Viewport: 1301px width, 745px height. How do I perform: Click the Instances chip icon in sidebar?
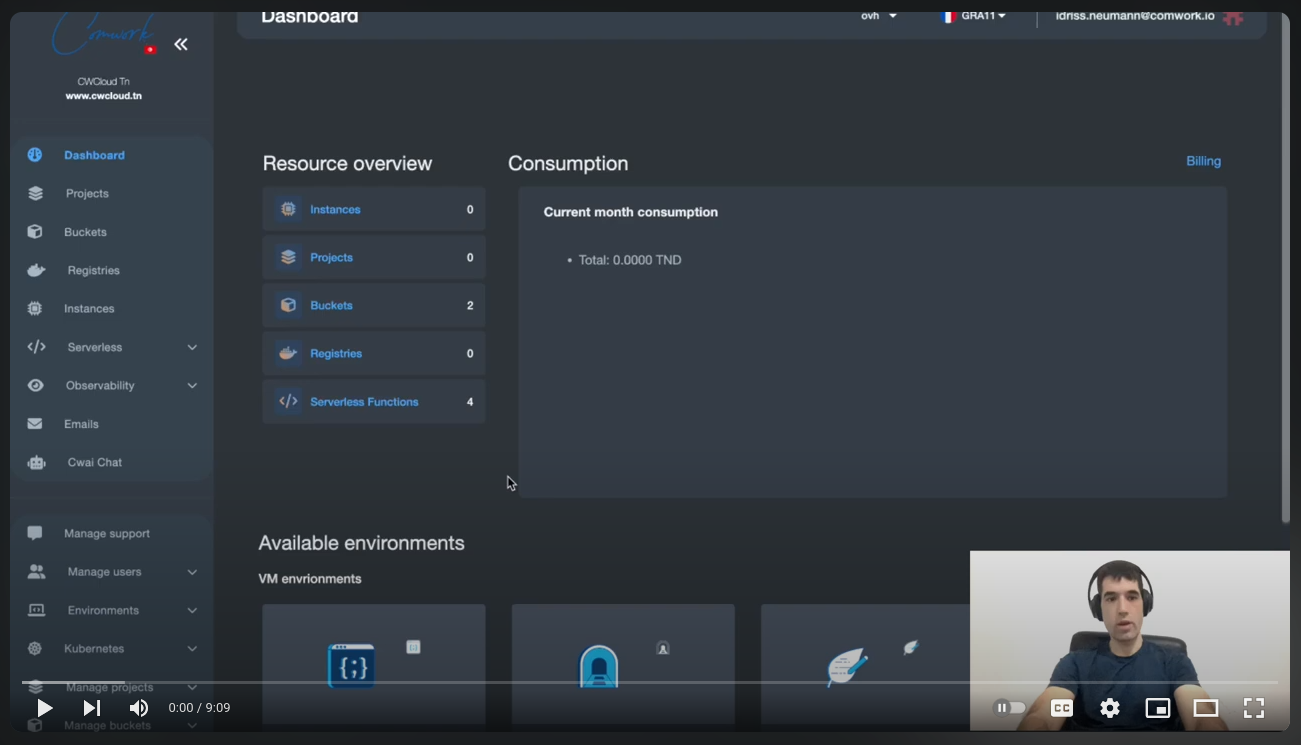[x=35, y=309]
